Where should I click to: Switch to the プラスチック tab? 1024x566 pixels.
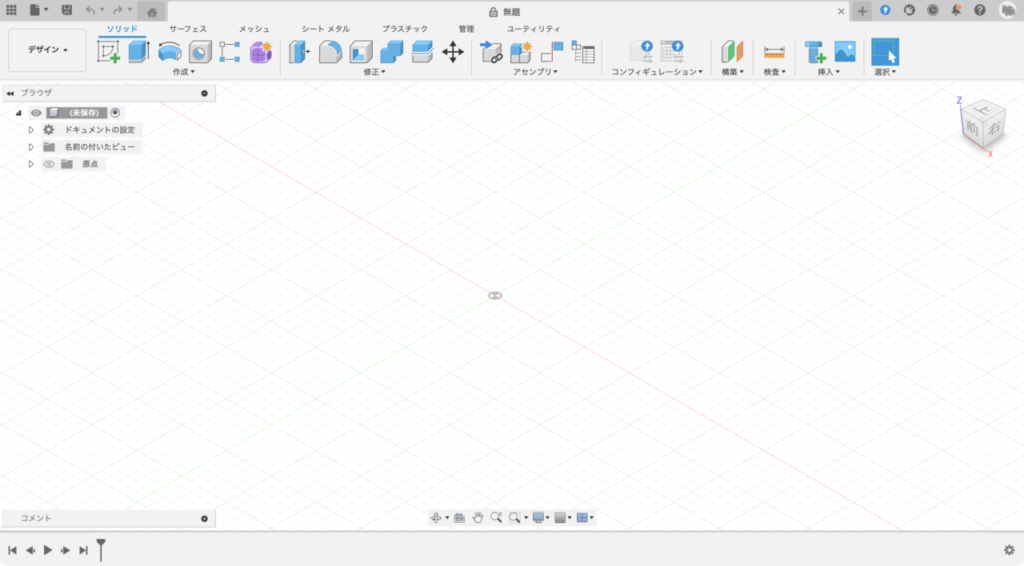tap(405, 29)
